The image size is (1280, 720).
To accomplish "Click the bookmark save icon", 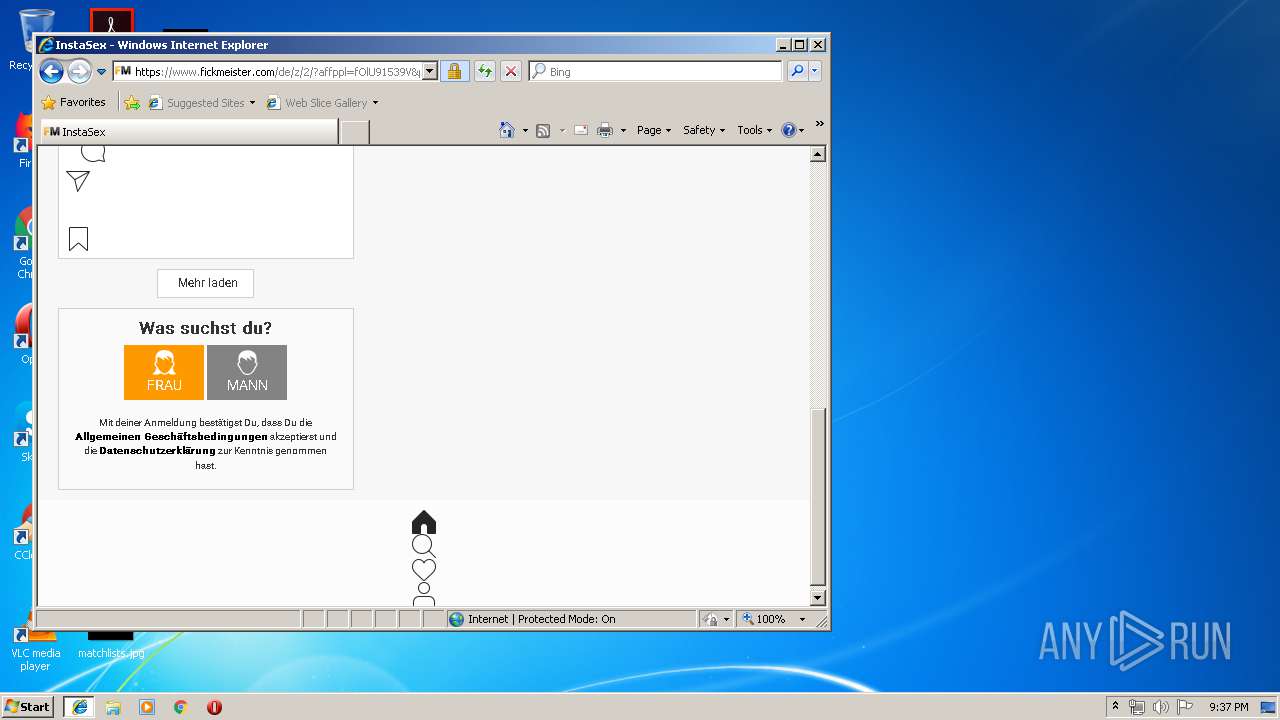I will (78, 239).
